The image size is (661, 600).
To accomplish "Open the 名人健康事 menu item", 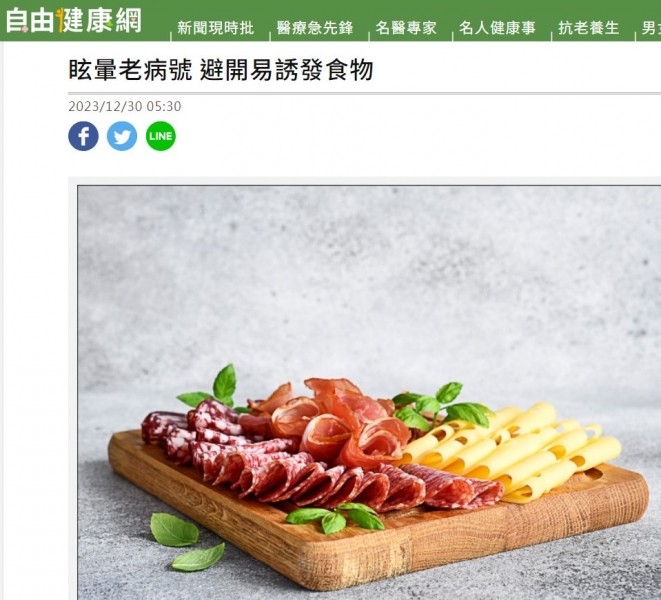I will pyautogui.click(x=497, y=28).
